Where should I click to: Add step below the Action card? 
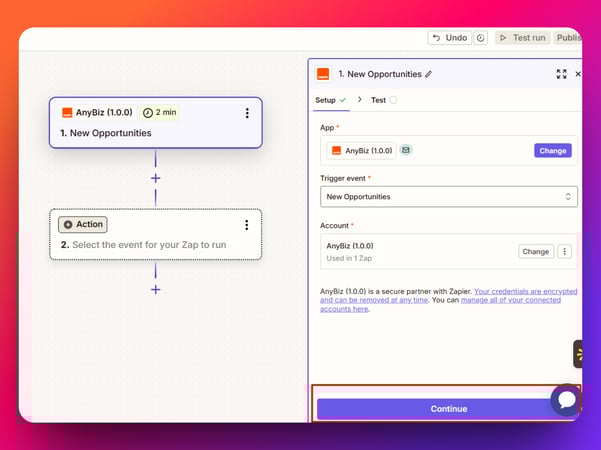point(156,289)
